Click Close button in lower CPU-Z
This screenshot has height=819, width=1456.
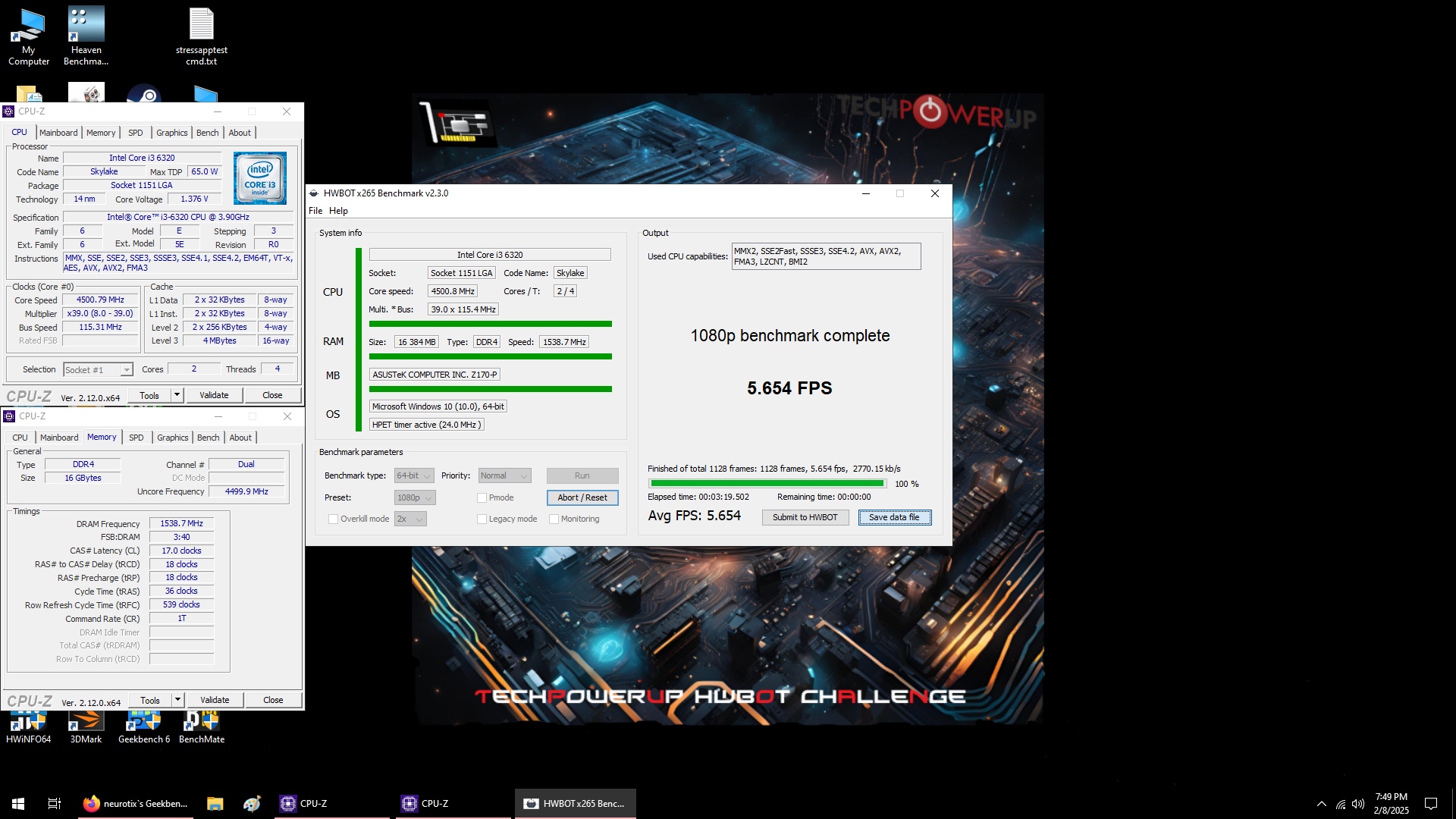pos(273,700)
